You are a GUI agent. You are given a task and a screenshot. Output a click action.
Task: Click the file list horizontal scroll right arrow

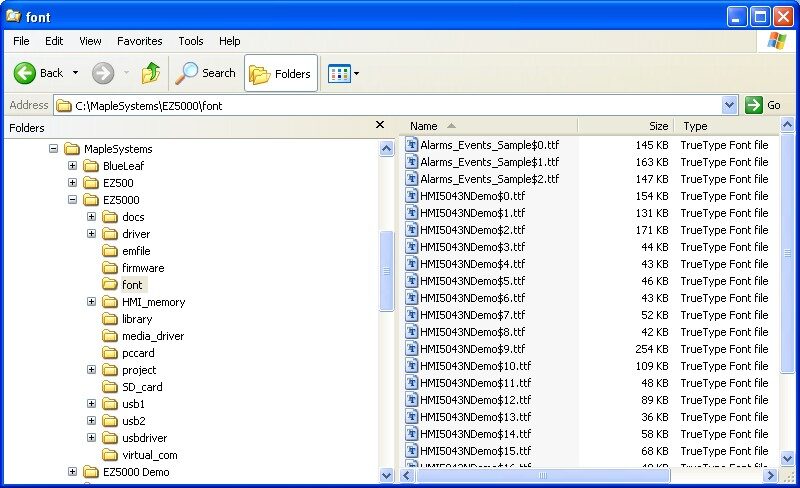[770, 475]
